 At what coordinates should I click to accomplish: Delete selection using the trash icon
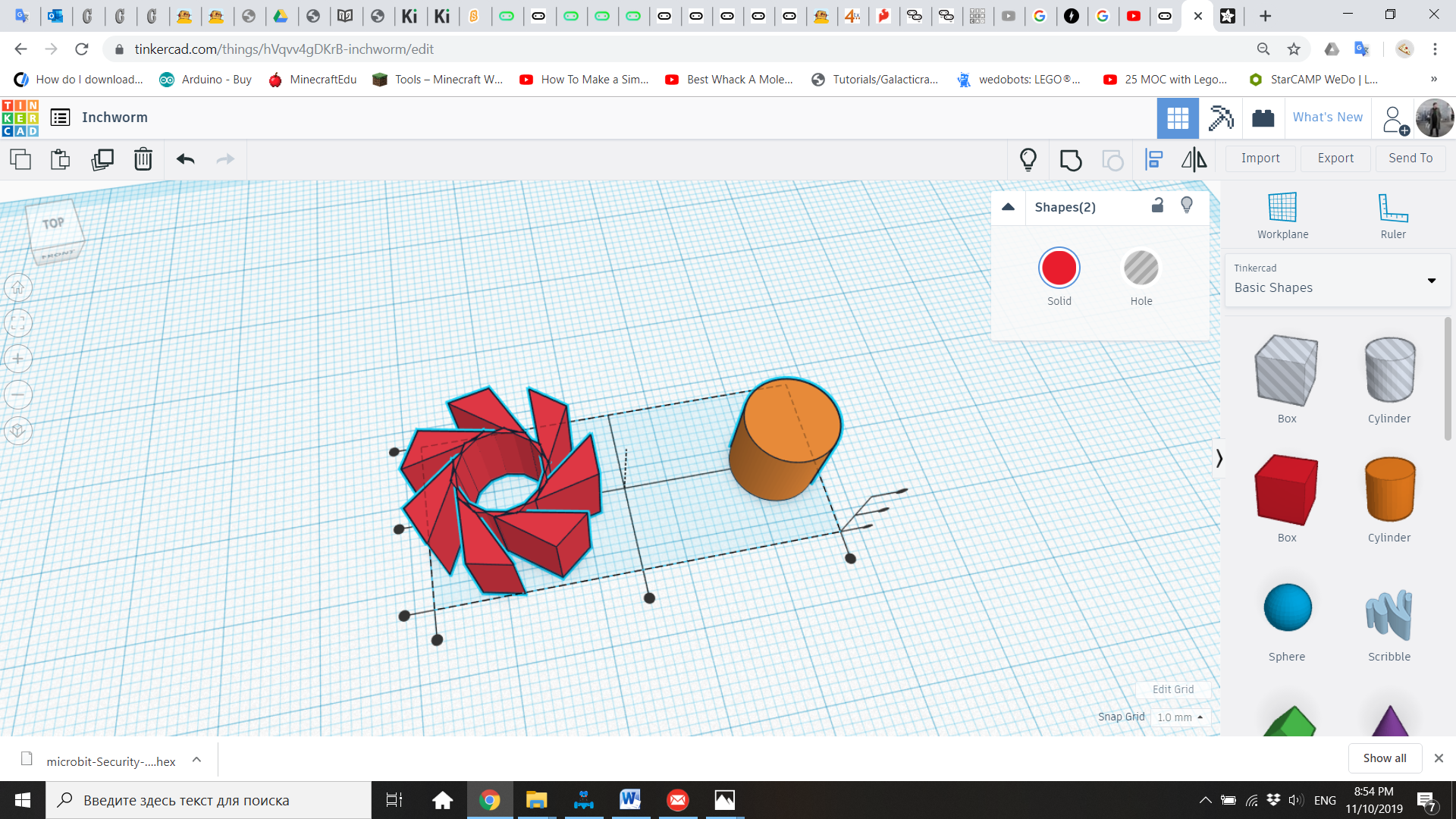tap(143, 159)
